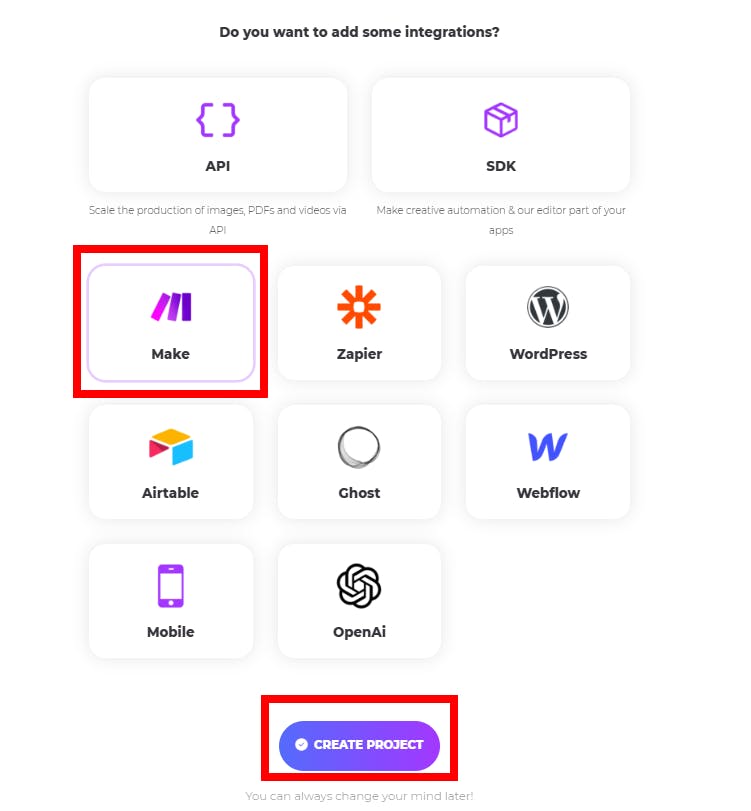Click the Make logo icon
Image resolution: width=751 pixels, height=811 pixels.
click(x=170, y=307)
